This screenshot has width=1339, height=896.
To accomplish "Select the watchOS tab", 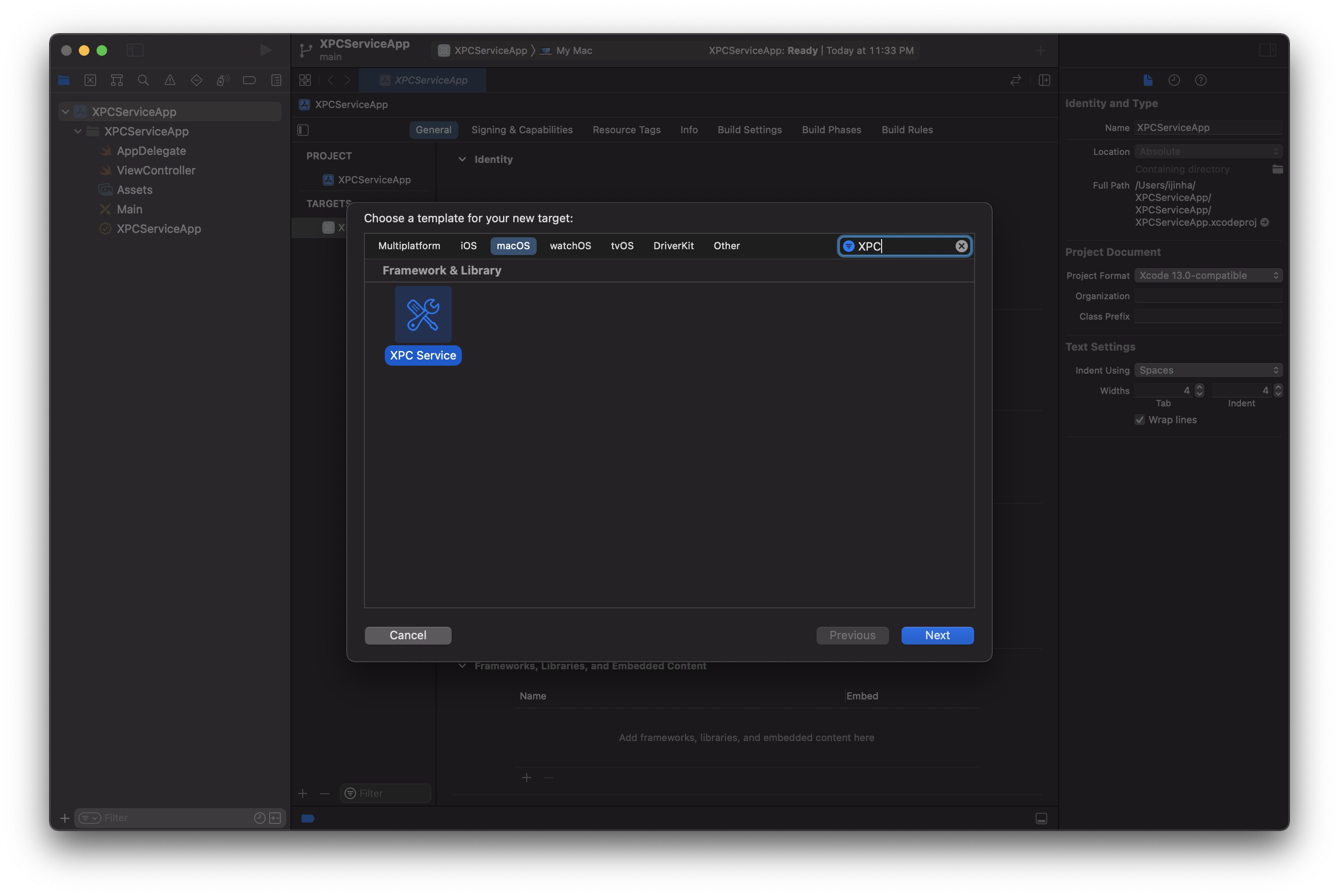I will pos(570,246).
